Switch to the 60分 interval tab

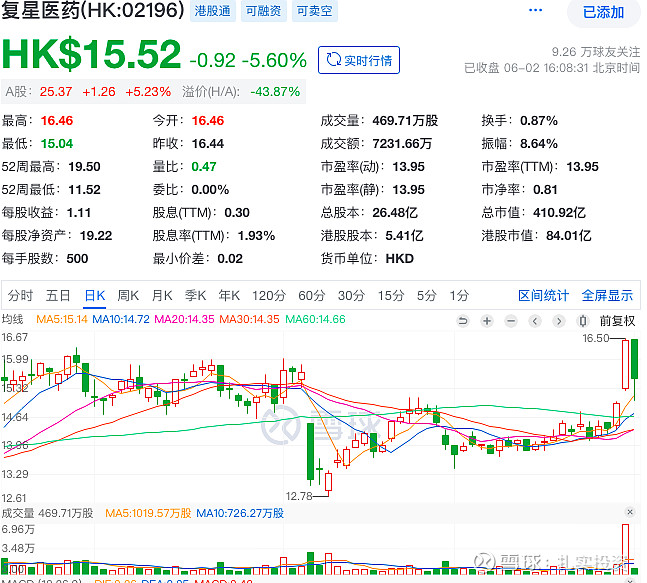(x=311, y=295)
